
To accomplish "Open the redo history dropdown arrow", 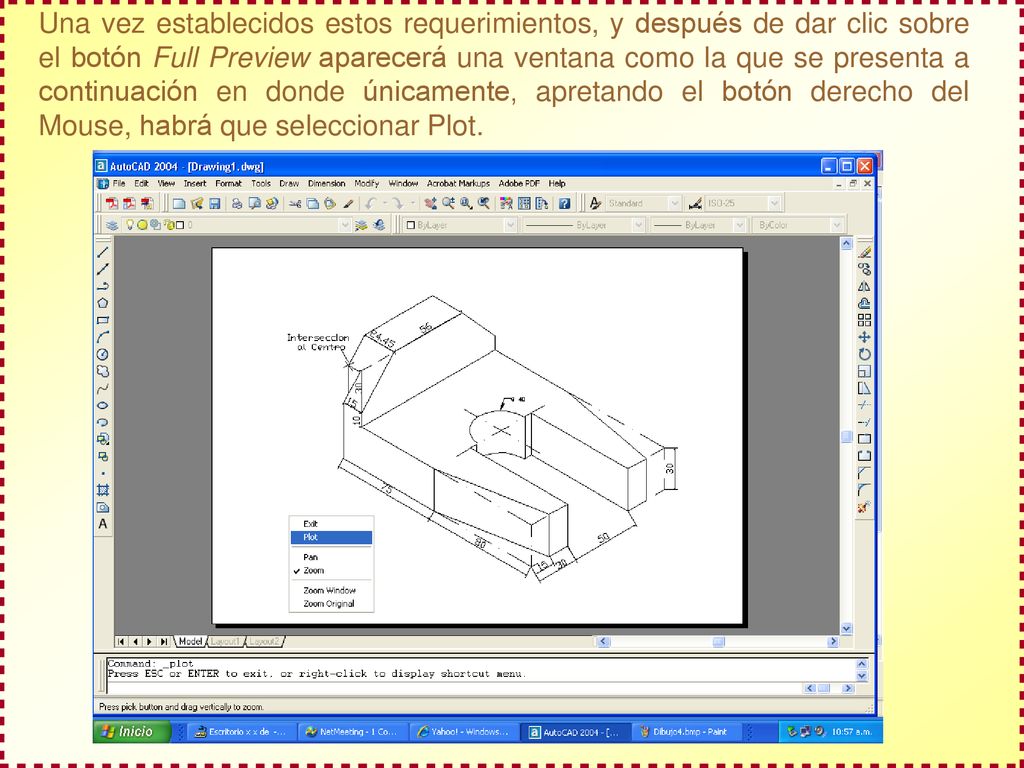I will 413,204.
